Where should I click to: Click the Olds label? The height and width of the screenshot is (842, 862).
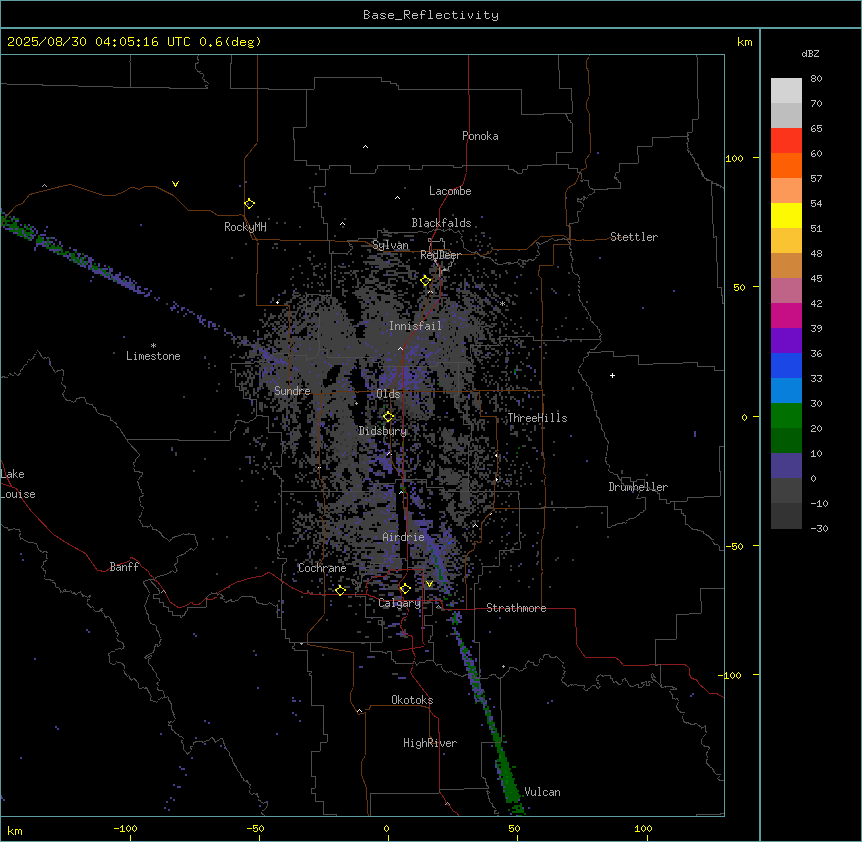coord(388,394)
